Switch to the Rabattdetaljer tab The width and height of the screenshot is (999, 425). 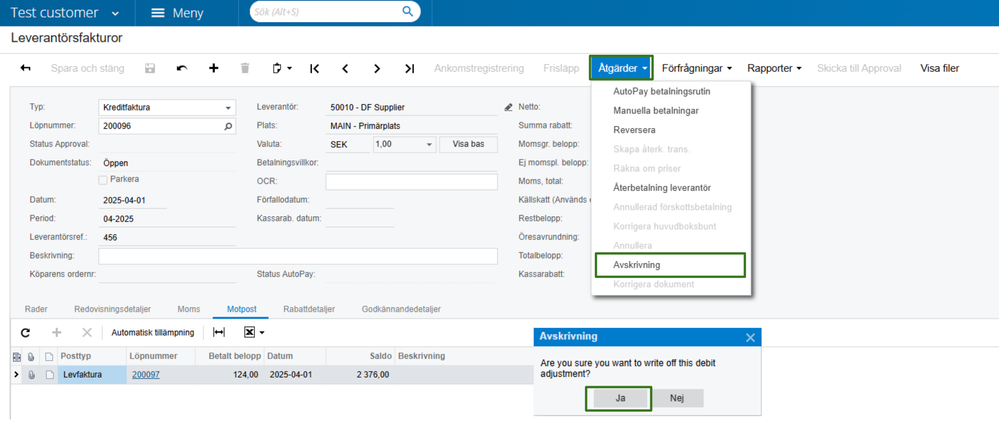point(309,309)
